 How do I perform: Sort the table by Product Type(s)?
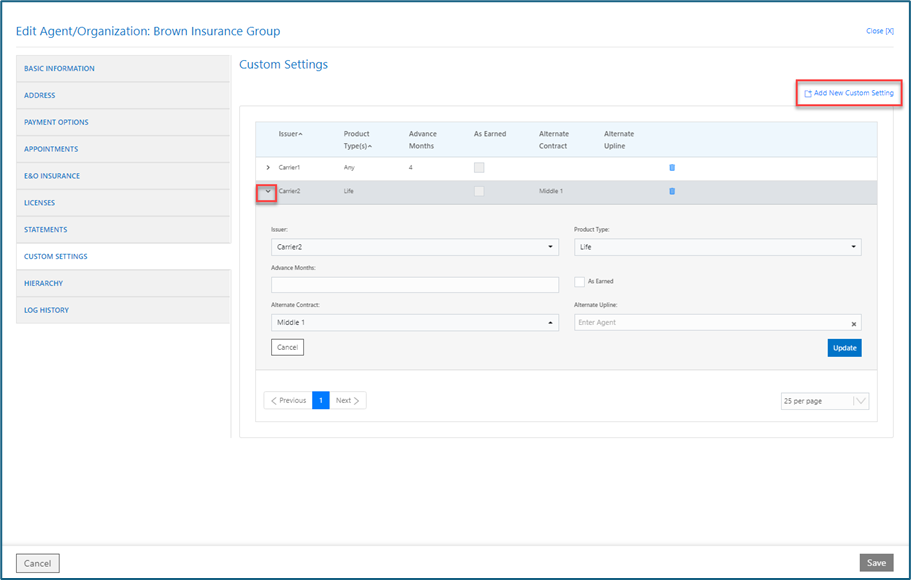[357, 139]
